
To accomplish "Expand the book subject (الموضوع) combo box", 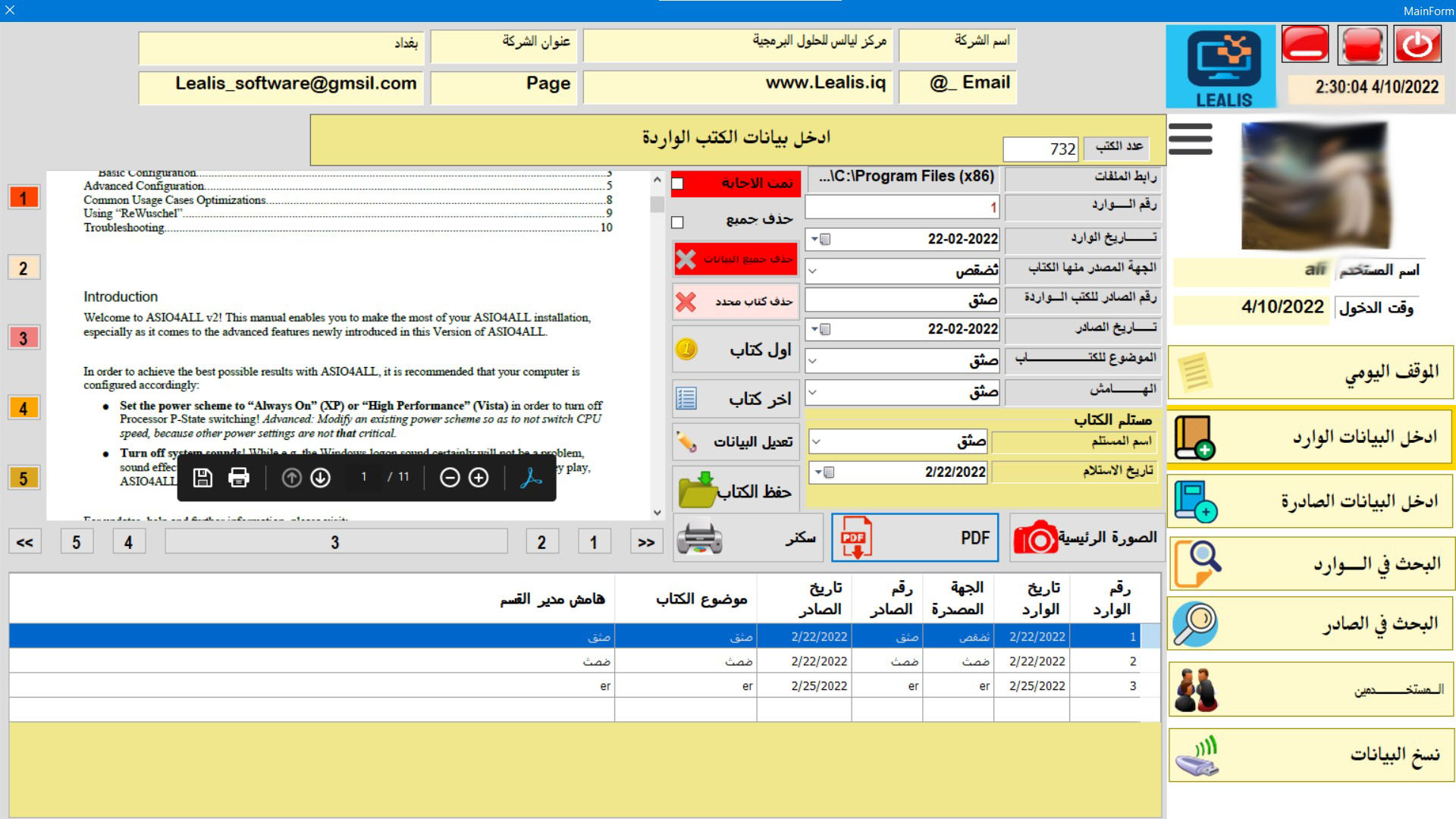I will [813, 361].
